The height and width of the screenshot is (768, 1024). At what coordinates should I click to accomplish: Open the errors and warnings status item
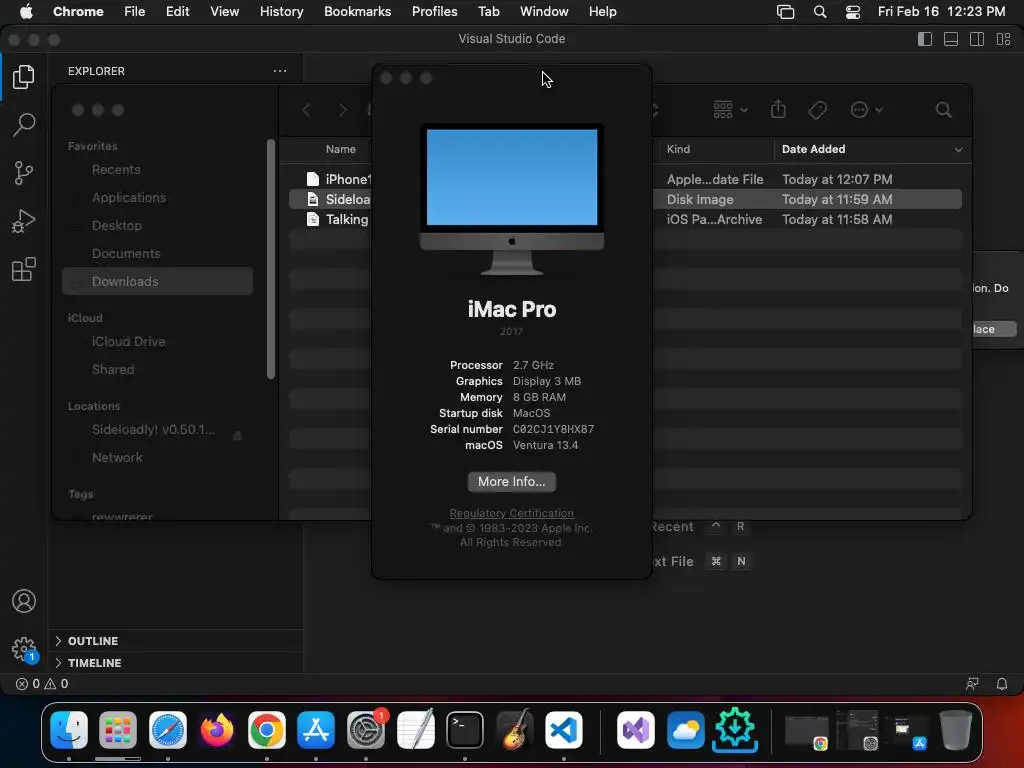pos(42,684)
